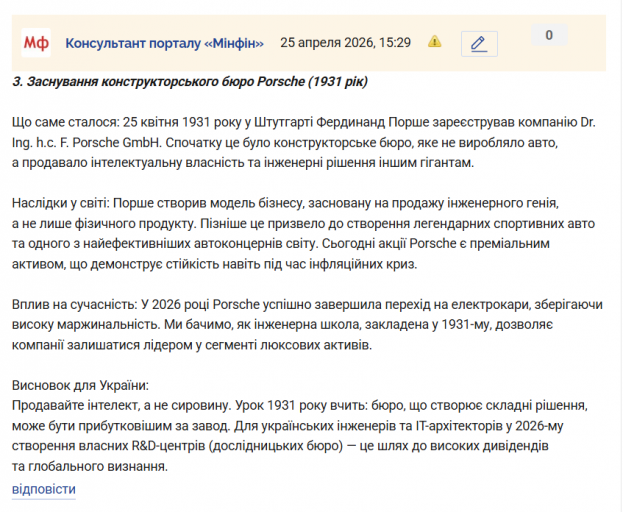Click the text «Висновок для України:»
Screen dimensions: 623x512
[80, 385]
